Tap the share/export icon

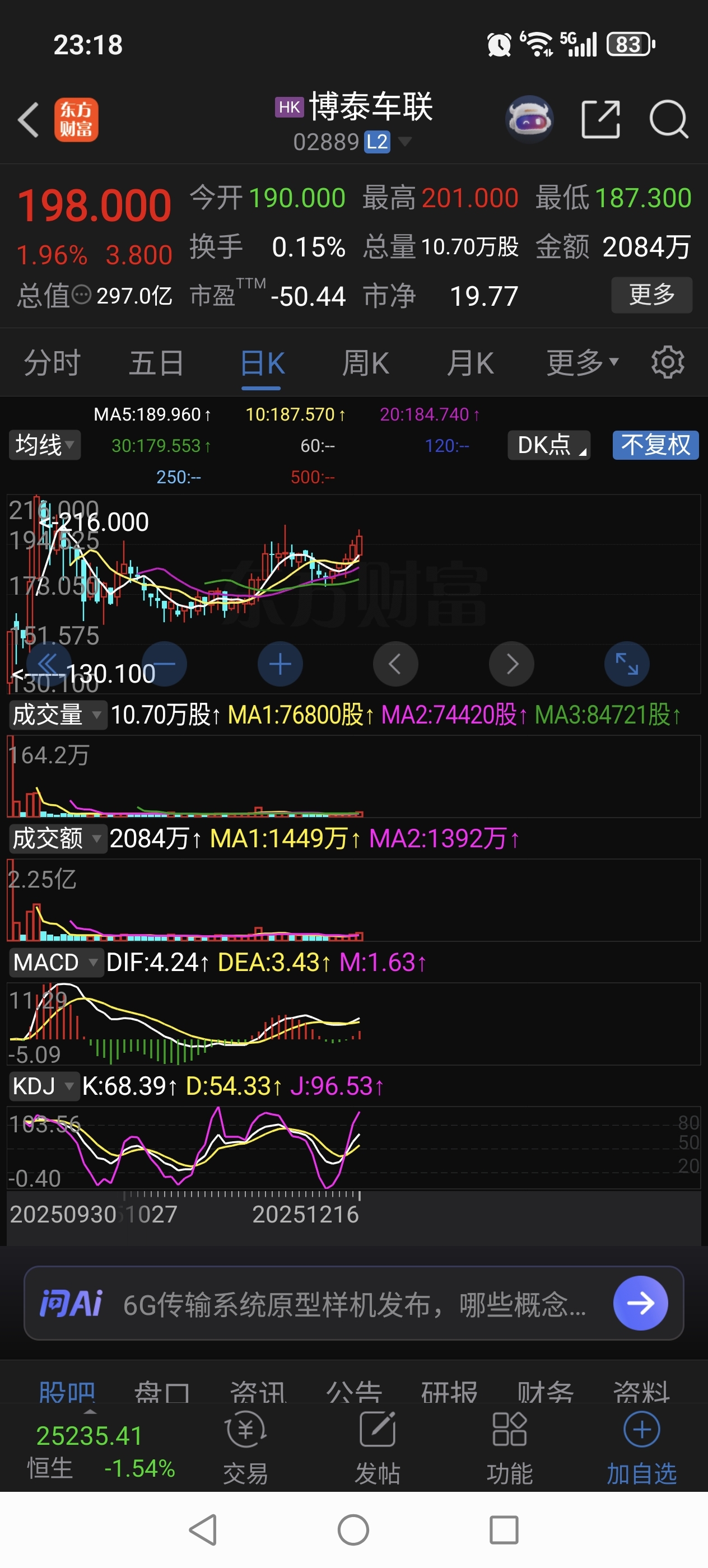[x=600, y=119]
